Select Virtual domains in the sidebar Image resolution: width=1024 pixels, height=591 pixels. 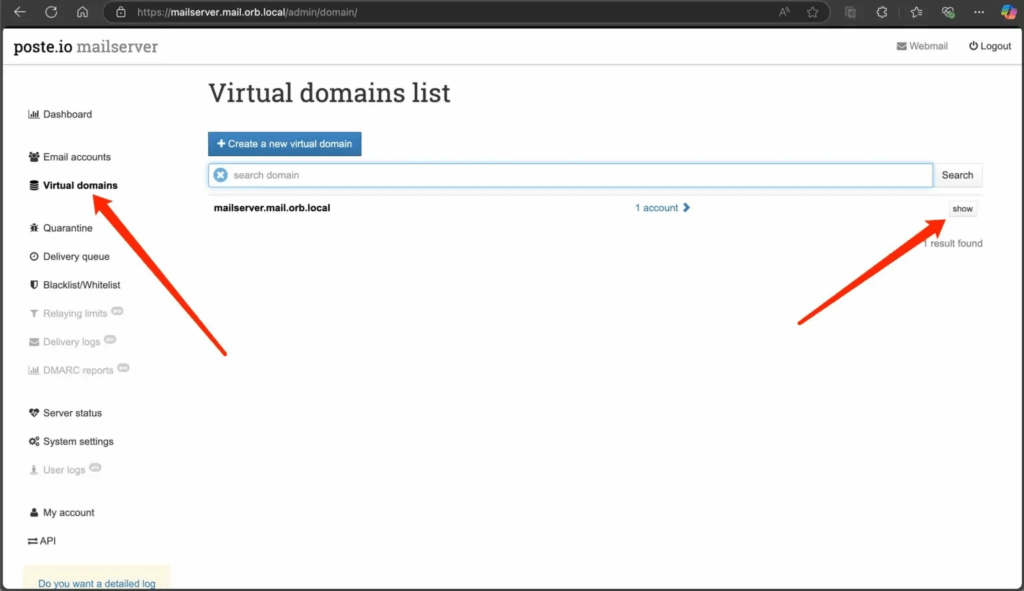[79, 186]
